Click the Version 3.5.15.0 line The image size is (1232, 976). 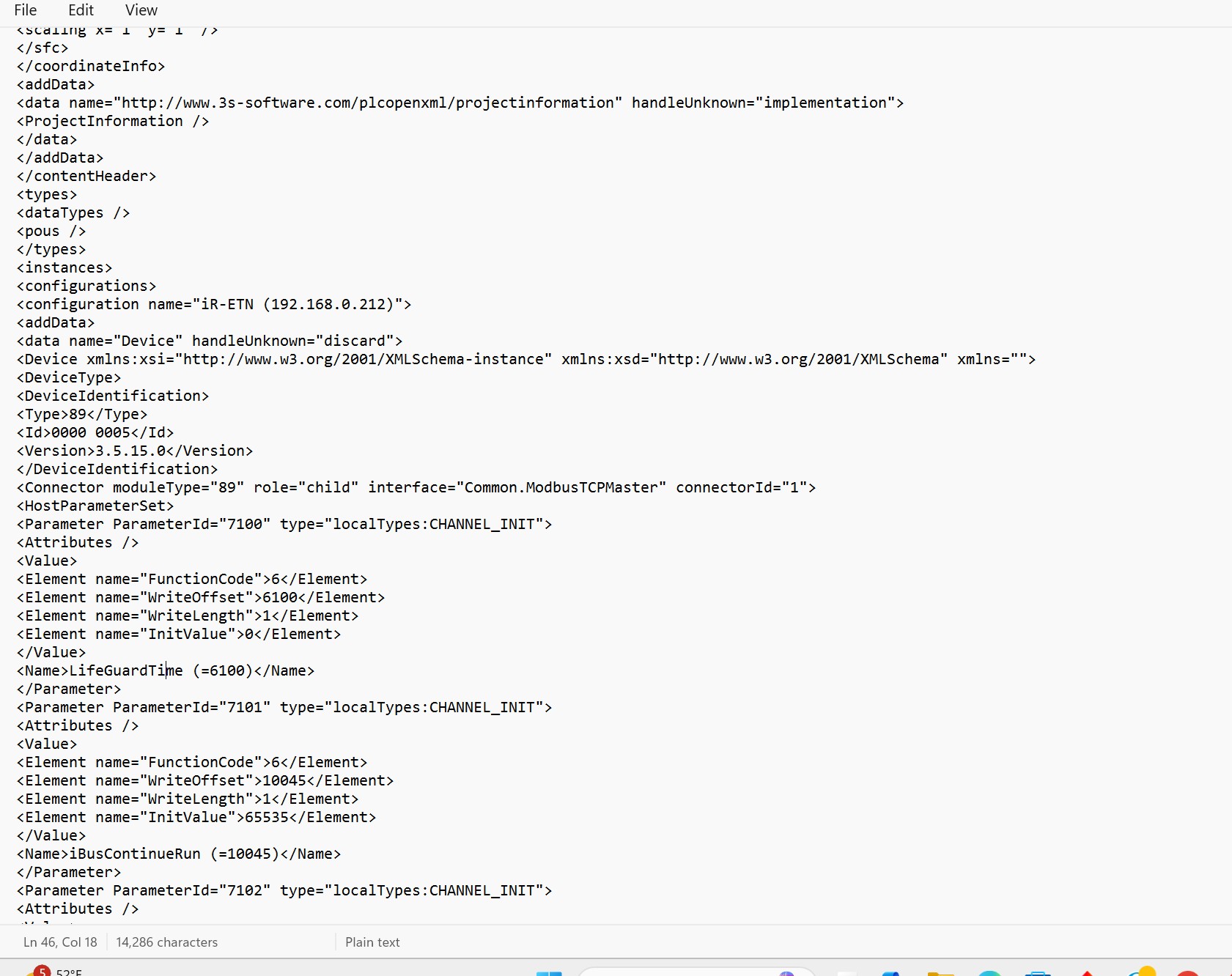pos(135,451)
